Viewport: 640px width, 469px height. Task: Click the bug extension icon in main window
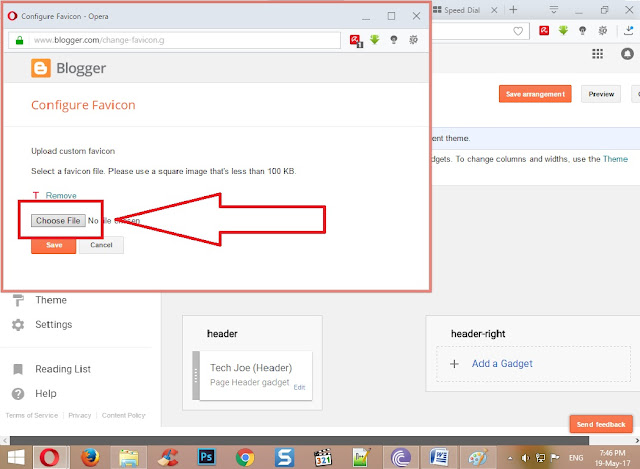click(x=602, y=30)
